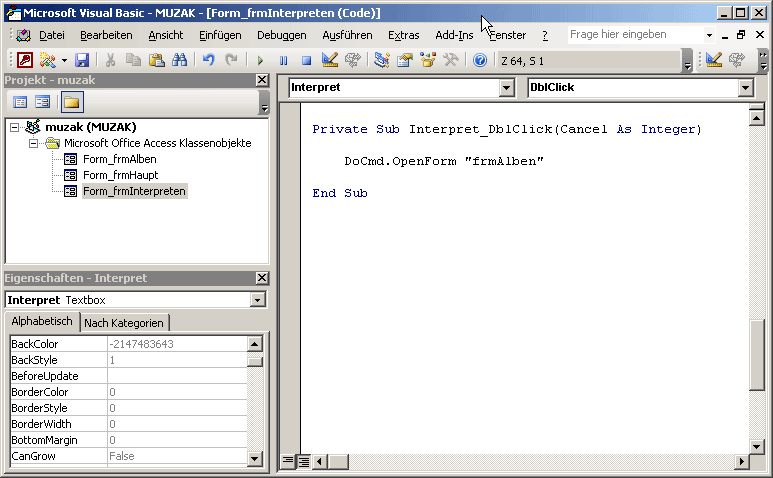Click the Access VBA icon left of Datei

tap(23, 35)
